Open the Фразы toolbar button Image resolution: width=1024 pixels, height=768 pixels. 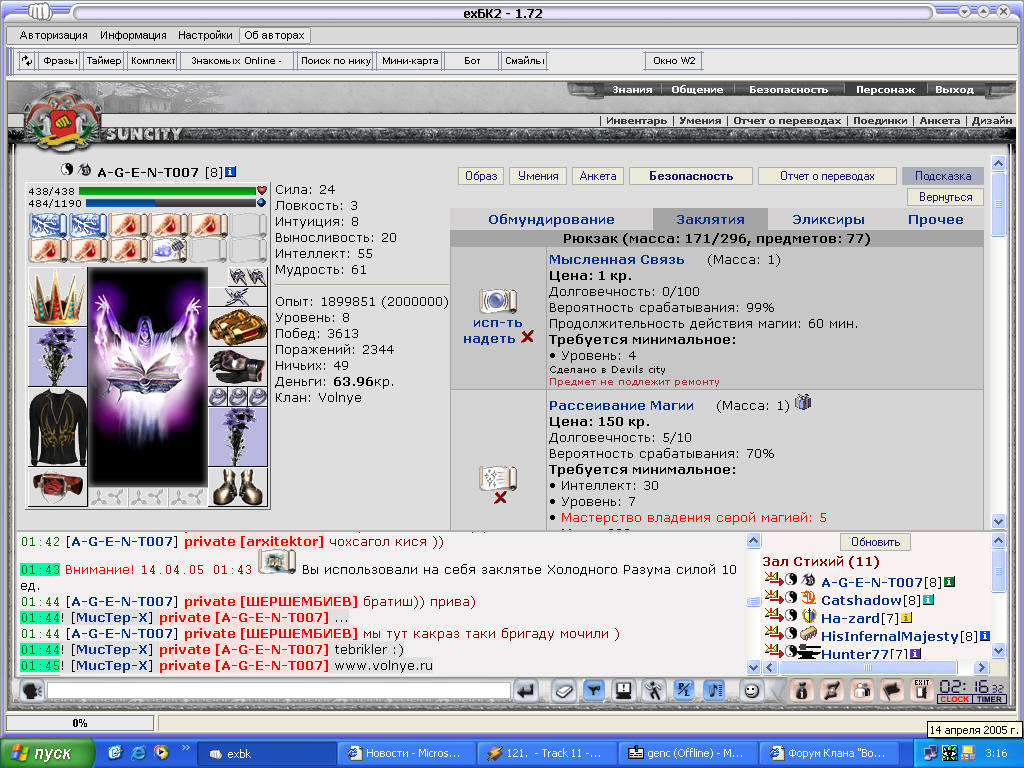[x=60, y=61]
